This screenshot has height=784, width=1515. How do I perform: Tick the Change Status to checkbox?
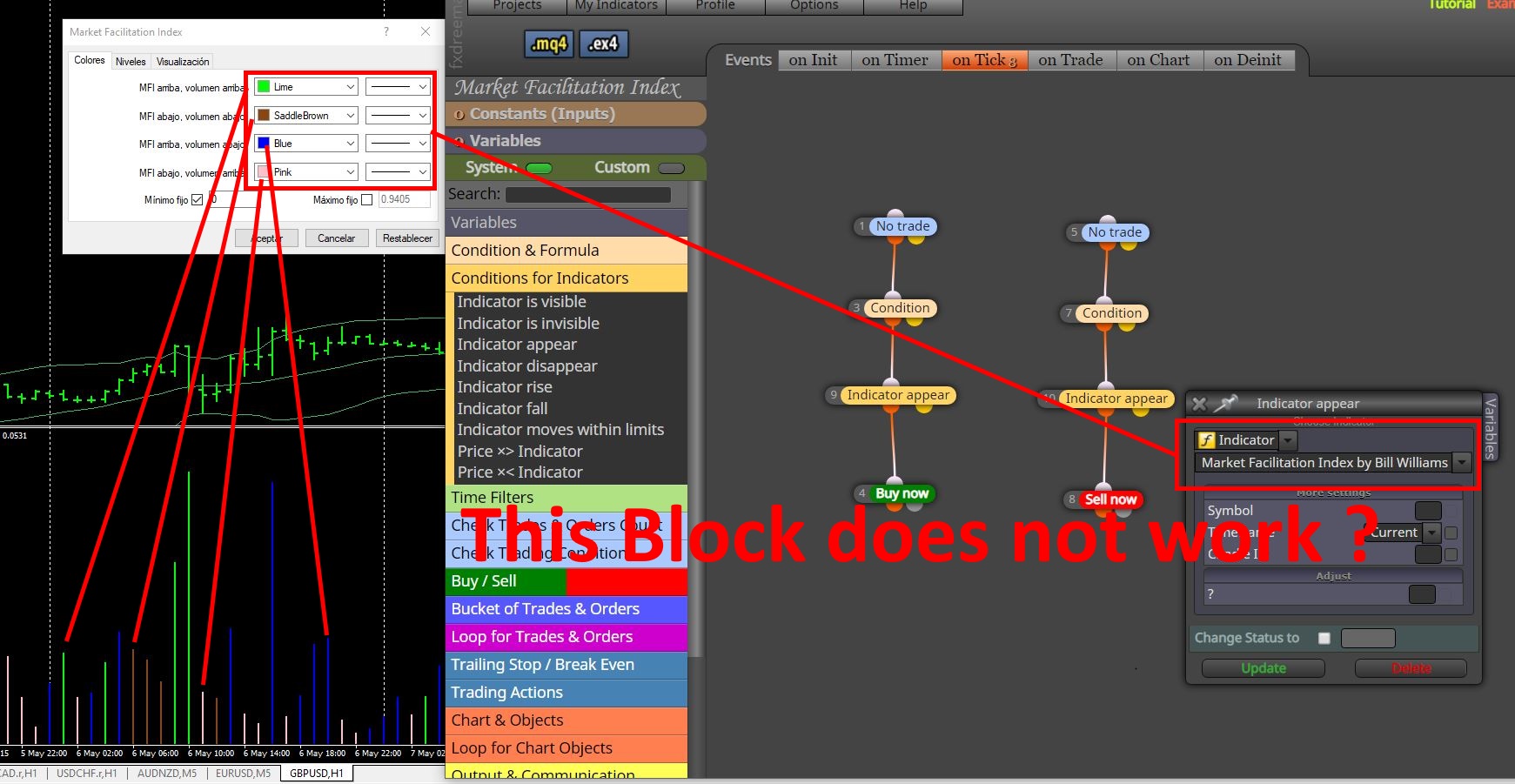(1324, 638)
